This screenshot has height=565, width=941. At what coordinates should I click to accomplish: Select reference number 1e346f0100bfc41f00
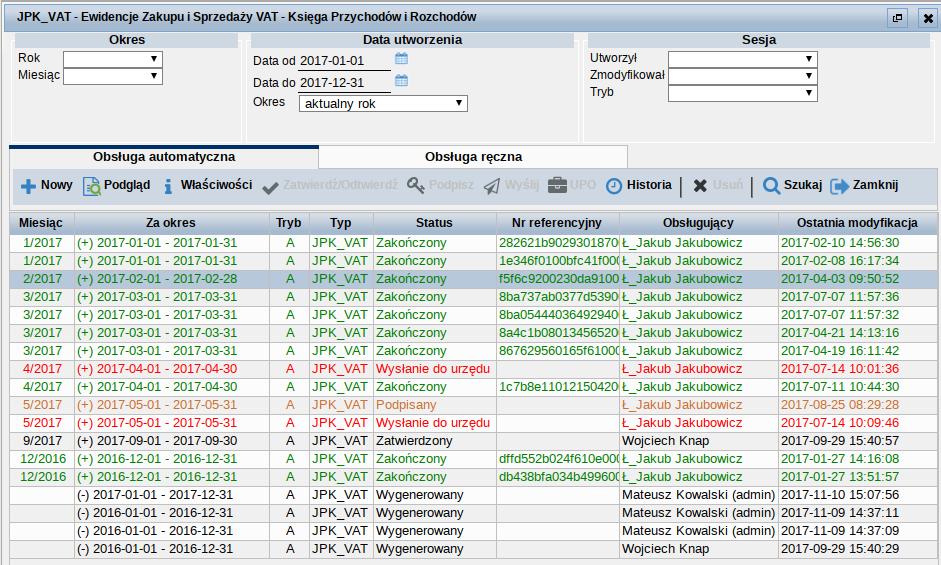[x=558, y=261]
